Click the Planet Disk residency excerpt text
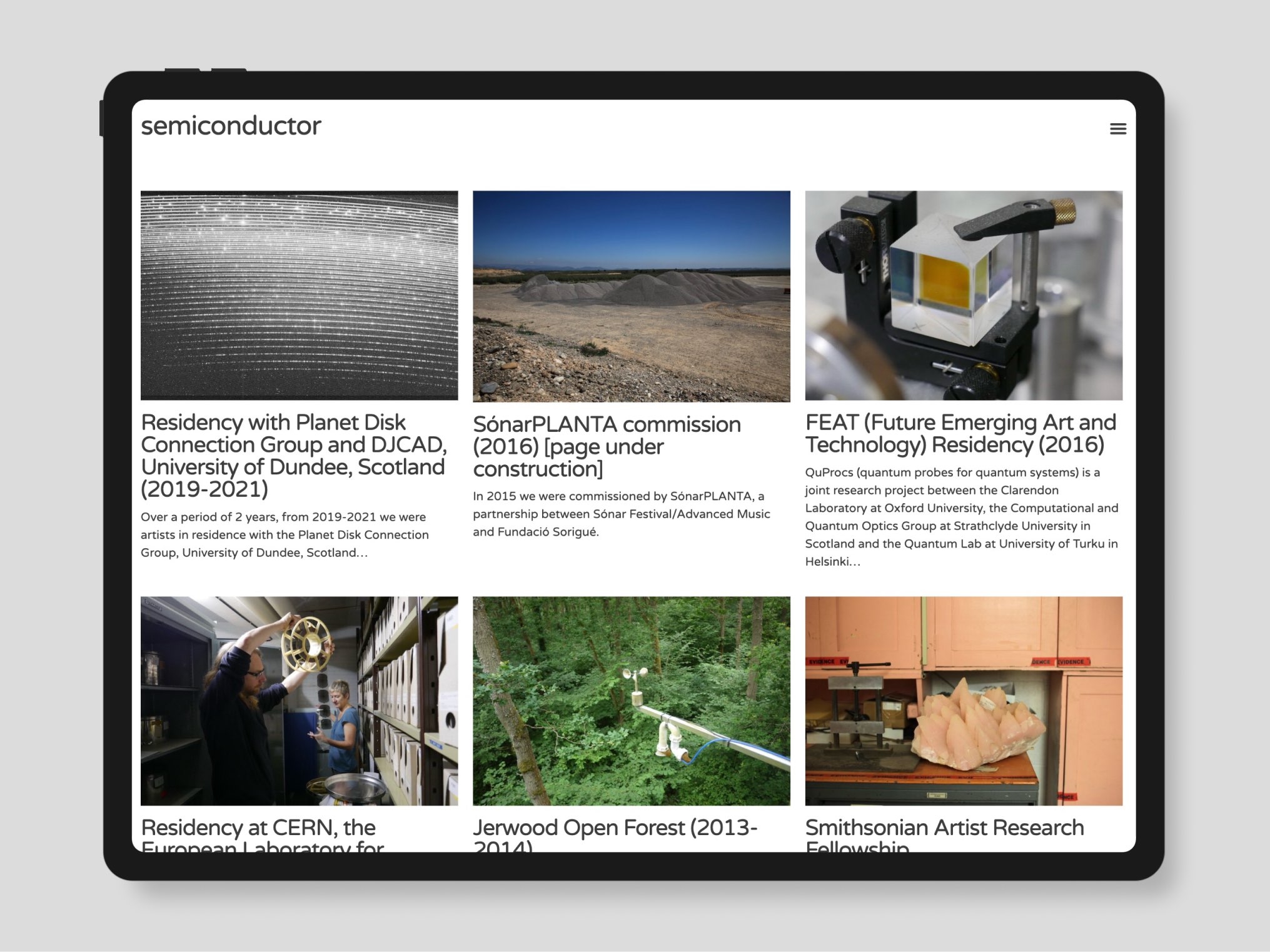This screenshot has width=1270, height=952. [x=285, y=534]
